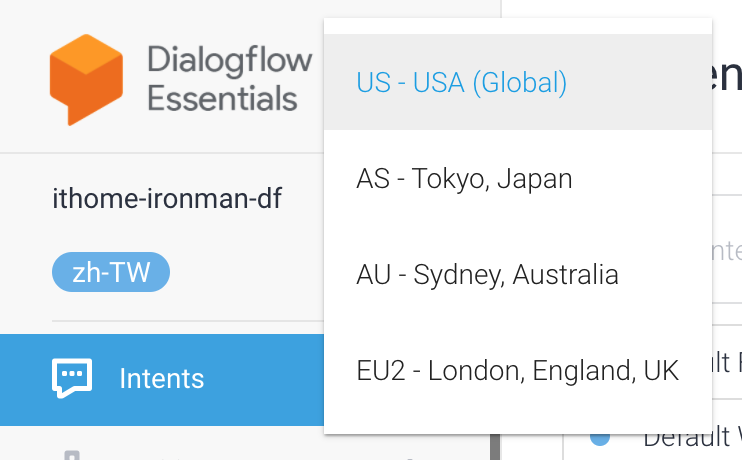Viewport: 742px width, 460px height.
Task: Choose AS - Tokyo, Japan region
Action: (464, 179)
